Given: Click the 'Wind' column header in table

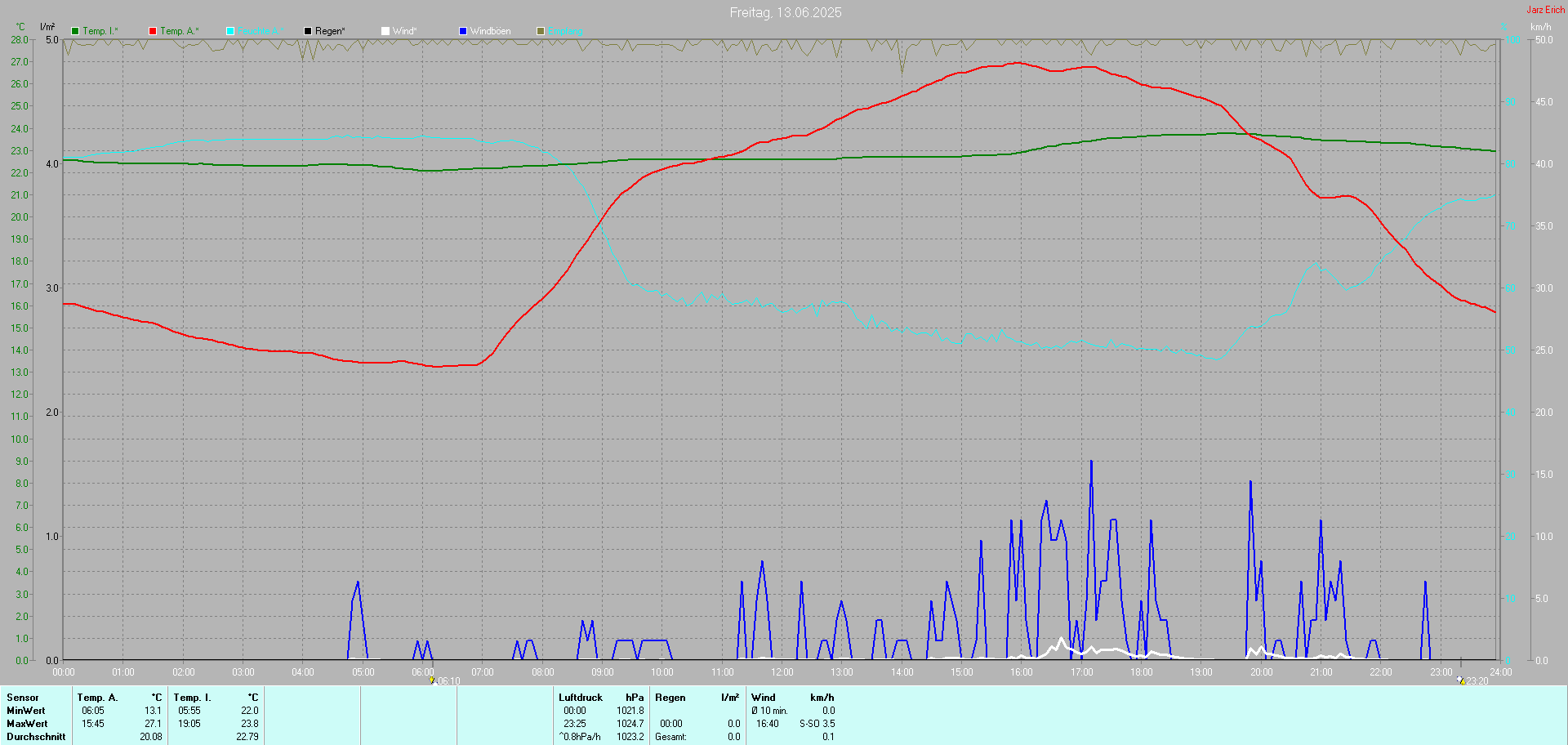Looking at the screenshot, I should click(764, 698).
